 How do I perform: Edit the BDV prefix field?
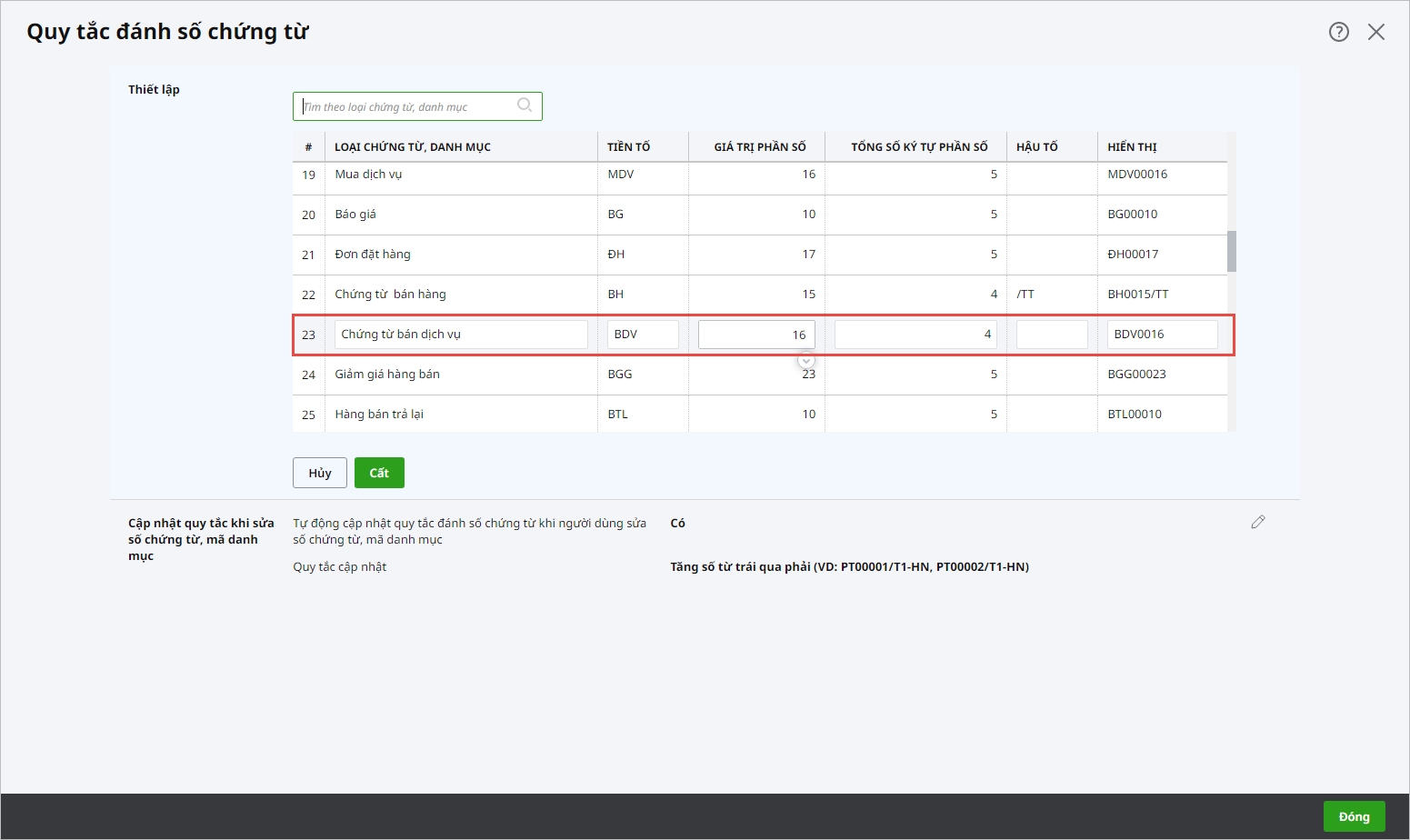click(643, 335)
